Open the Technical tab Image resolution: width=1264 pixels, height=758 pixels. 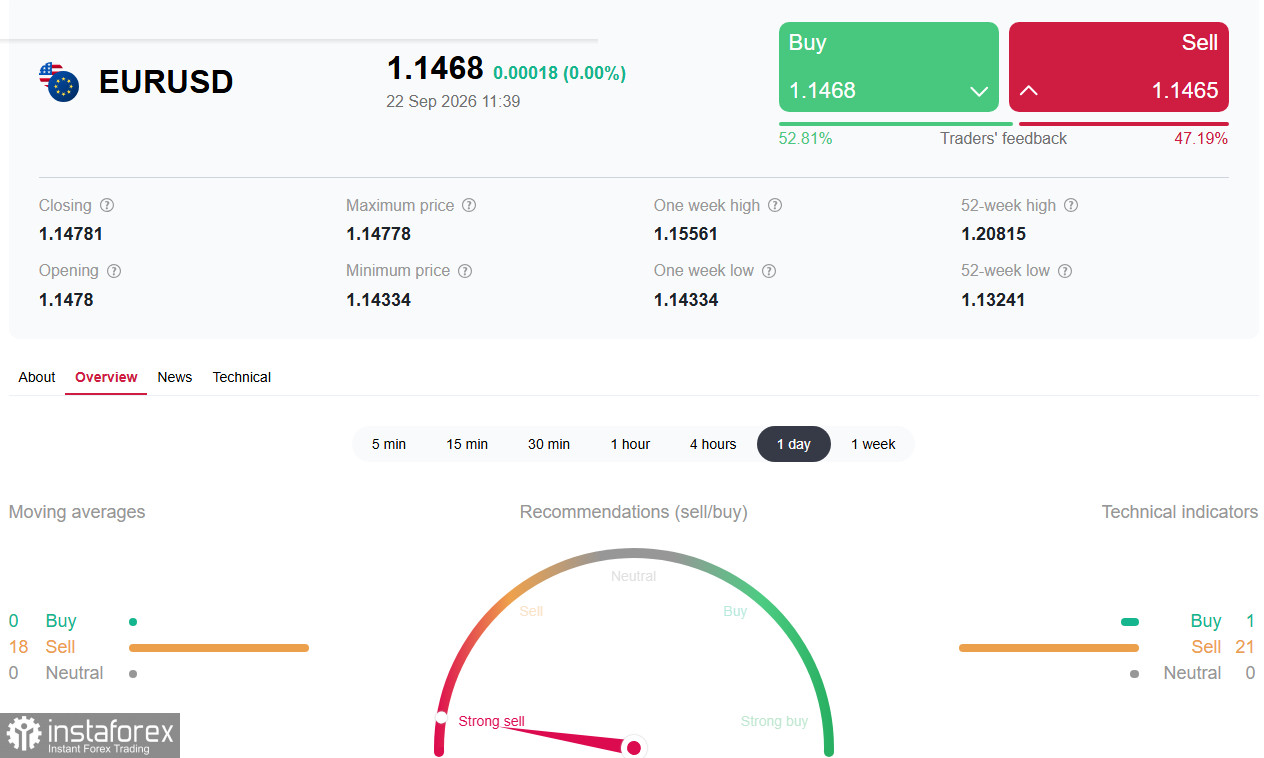[x=242, y=377]
